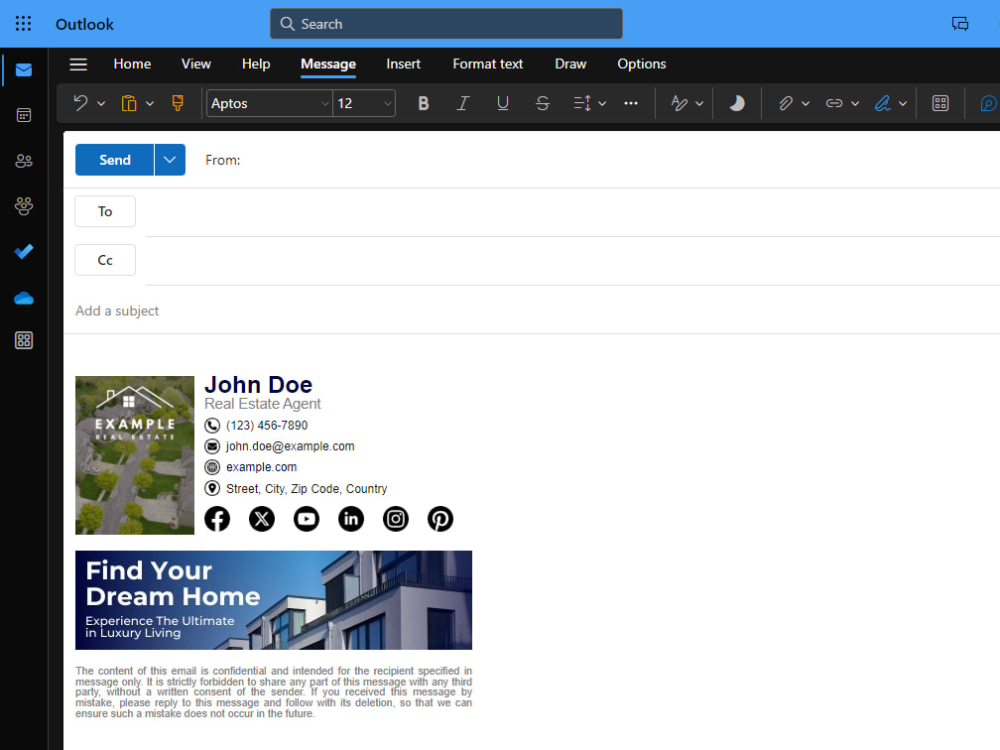This screenshot has height=750, width=1000.
Task: Open the Send button dropdown arrow
Action: point(168,159)
